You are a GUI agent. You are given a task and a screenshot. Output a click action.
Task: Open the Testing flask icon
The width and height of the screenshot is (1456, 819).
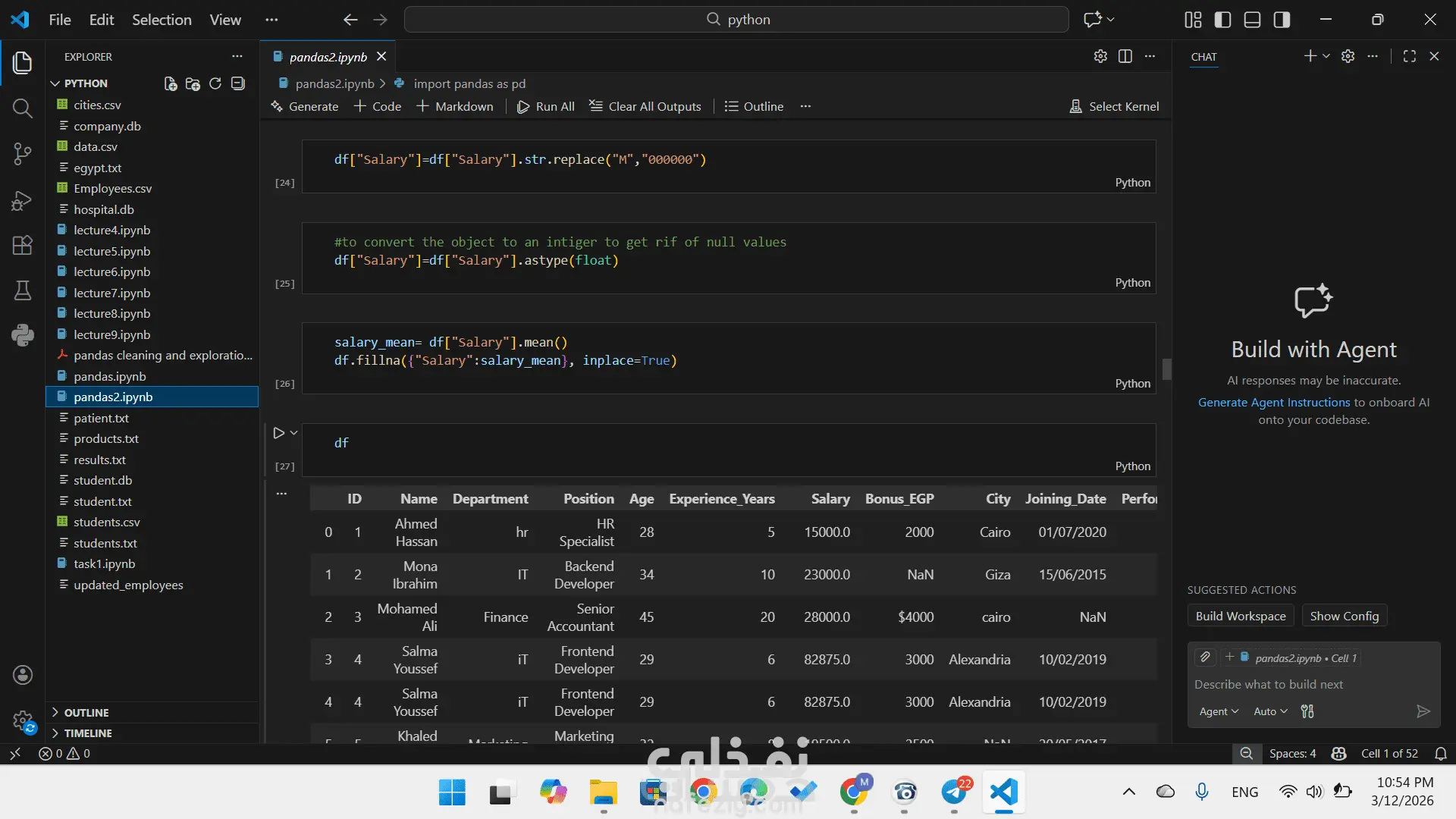pyautogui.click(x=23, y=290)
